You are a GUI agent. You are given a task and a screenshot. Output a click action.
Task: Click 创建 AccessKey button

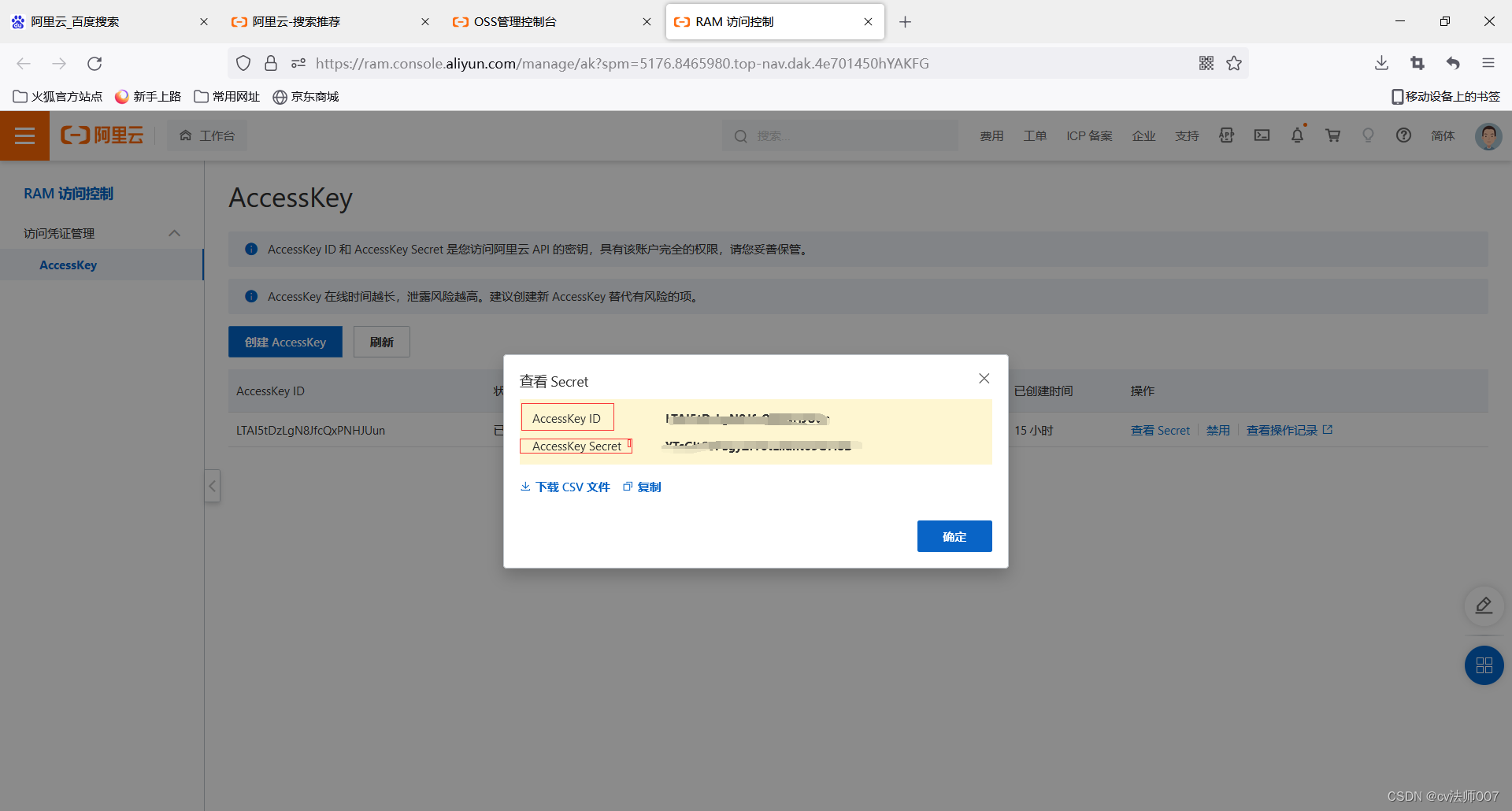[x=285, y=342]
